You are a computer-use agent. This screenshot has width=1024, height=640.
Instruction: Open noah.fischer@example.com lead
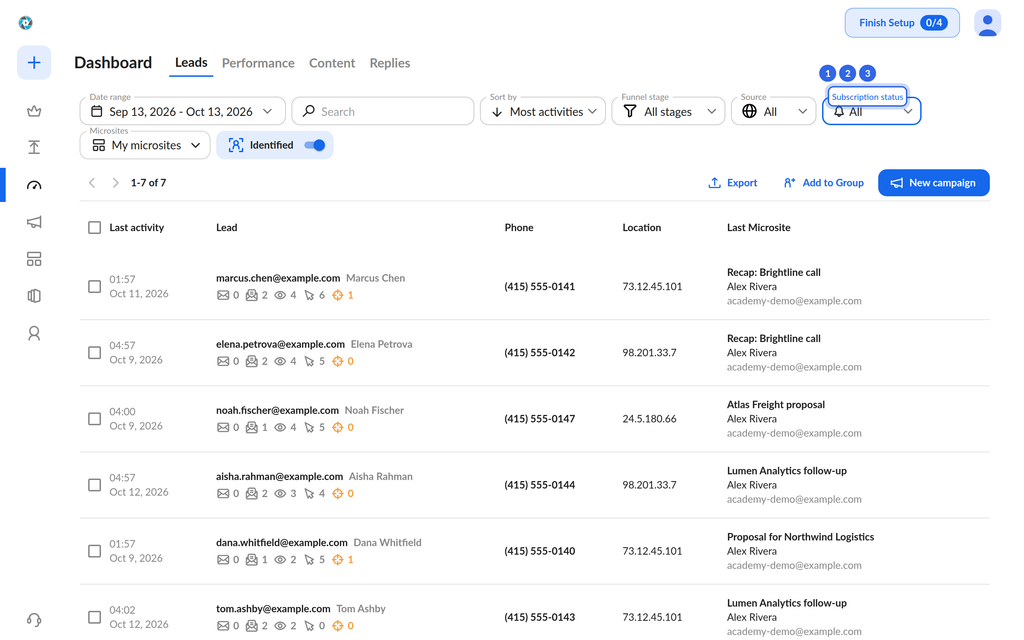click(x=278, y=410)
